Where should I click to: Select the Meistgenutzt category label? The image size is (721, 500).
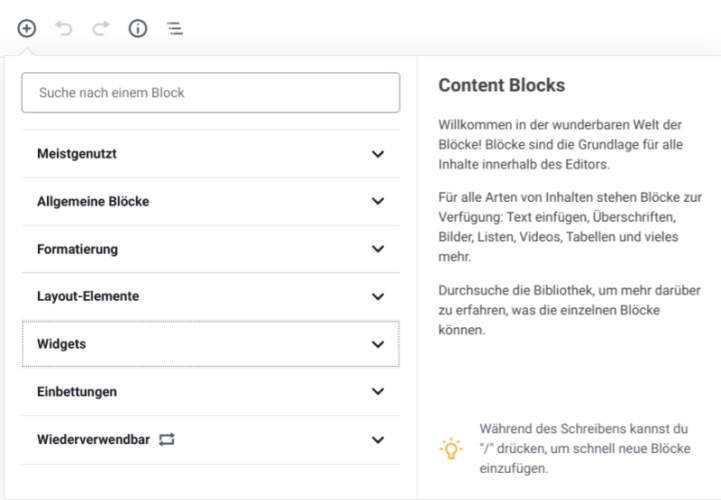point(77,154)
